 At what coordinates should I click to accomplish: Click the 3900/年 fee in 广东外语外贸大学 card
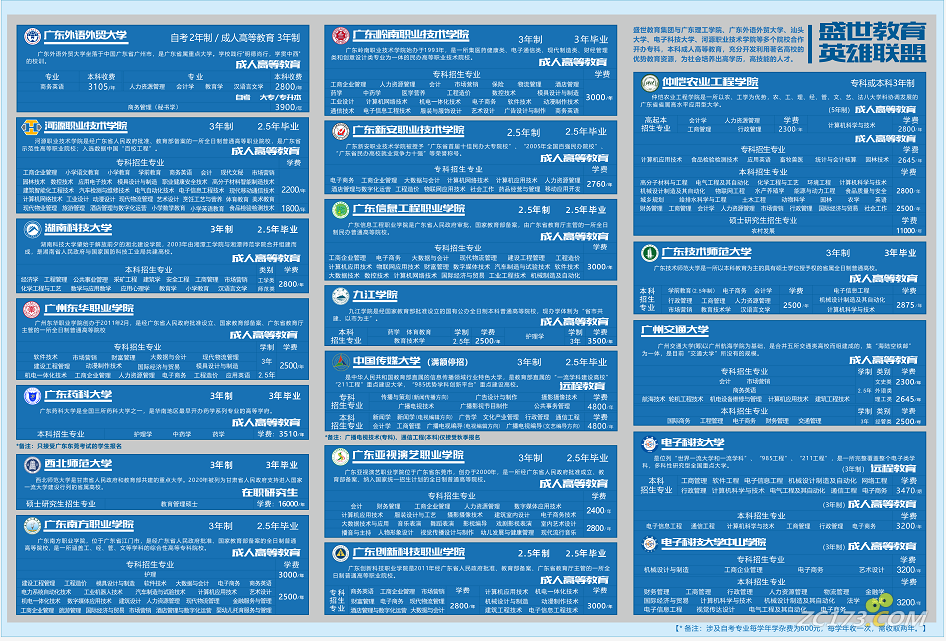click(288, 107)
